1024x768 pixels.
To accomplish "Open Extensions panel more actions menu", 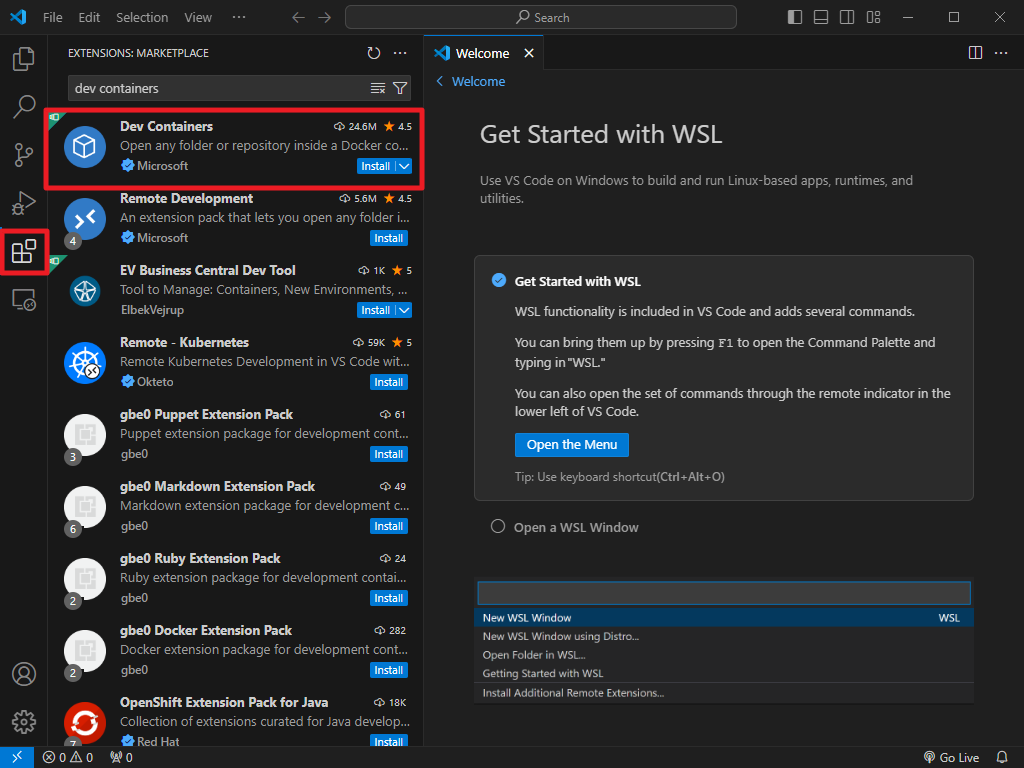I will pyautogui.click(x=400, y=53).
